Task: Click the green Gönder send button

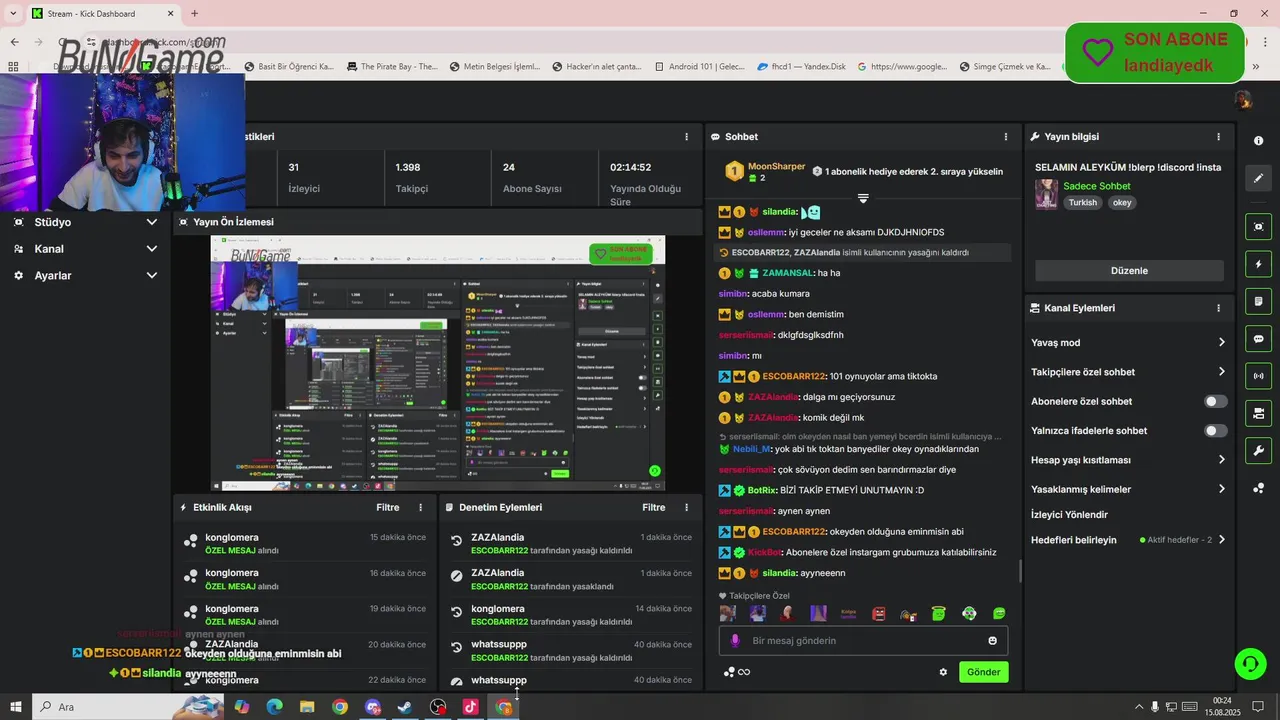Action: pos(983,672)
